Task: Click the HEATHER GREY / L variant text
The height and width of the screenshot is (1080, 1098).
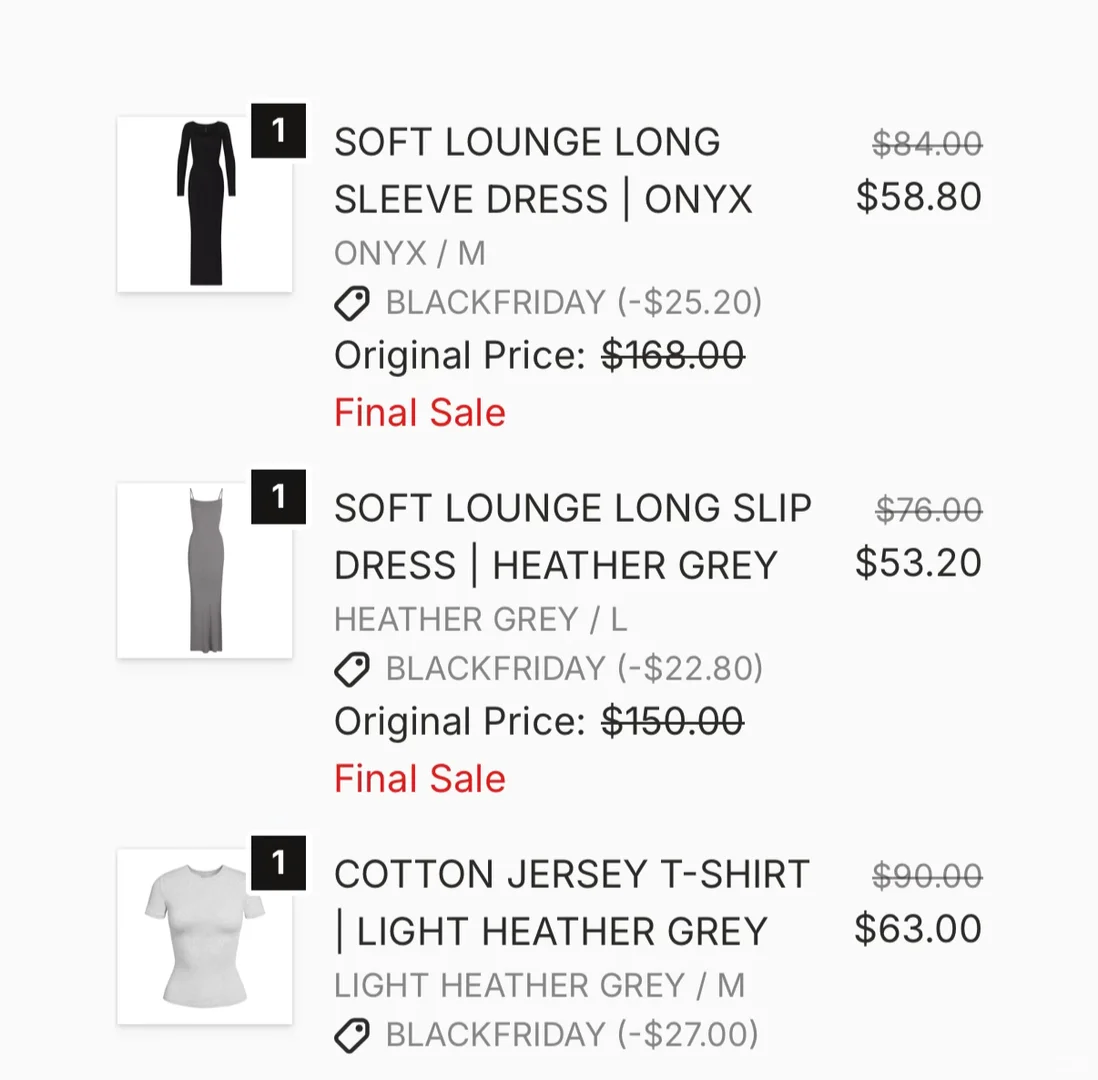Action: [x=480, y=620]
